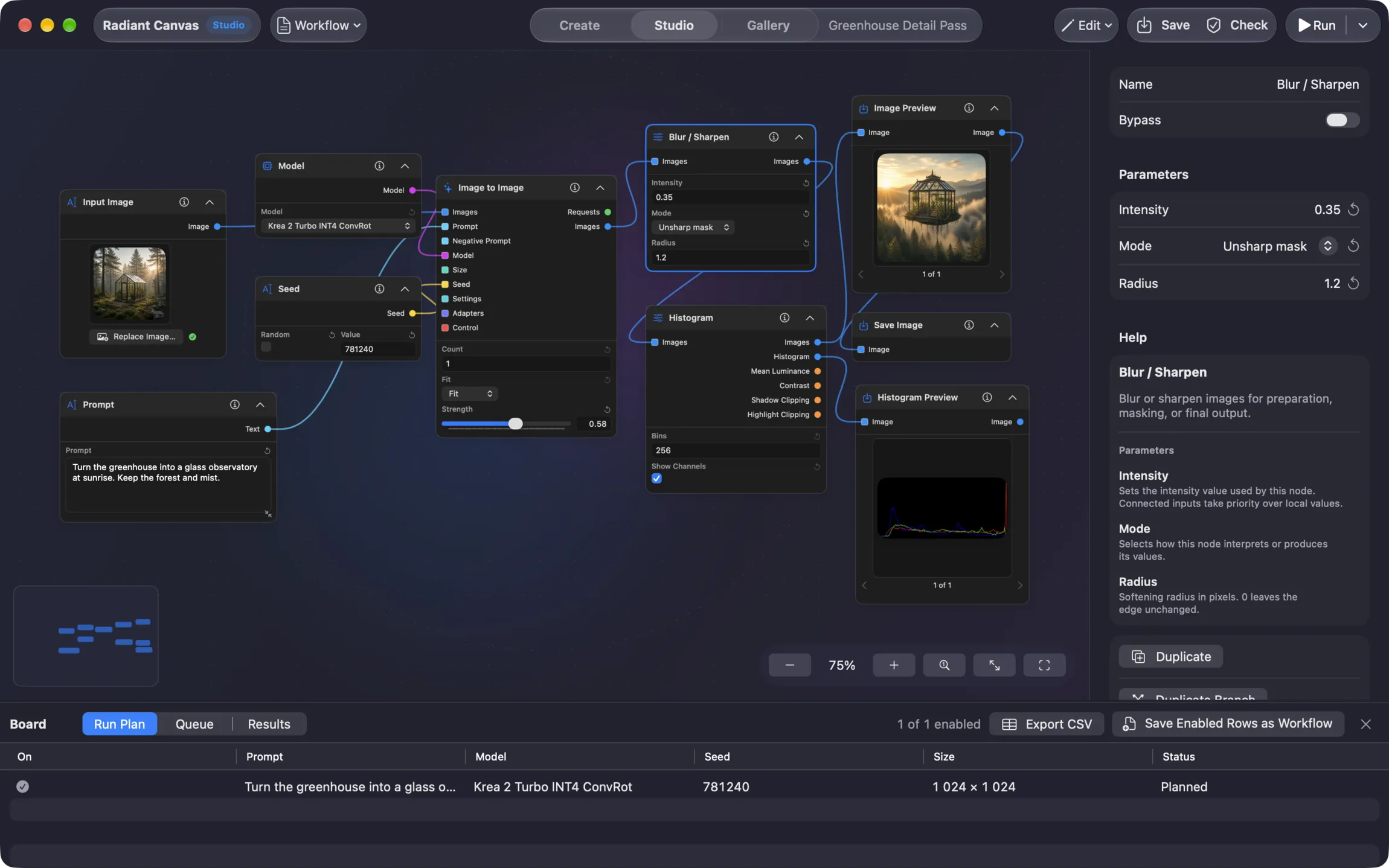The image size is (1389, 868).
Task: Close the Board panel
Action: coord(1365,724)
